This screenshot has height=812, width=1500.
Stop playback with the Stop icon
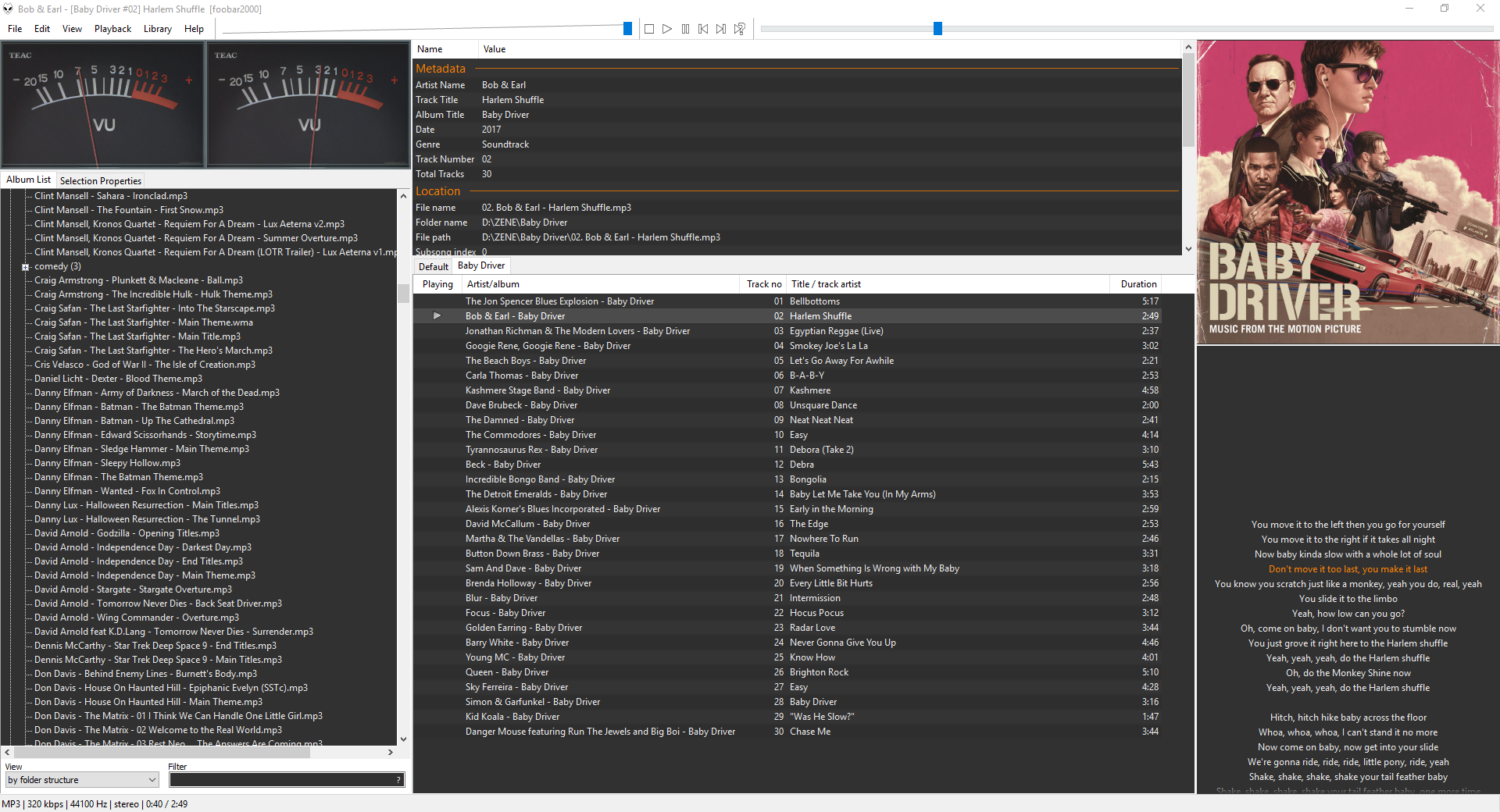click(x=648, y=29)
